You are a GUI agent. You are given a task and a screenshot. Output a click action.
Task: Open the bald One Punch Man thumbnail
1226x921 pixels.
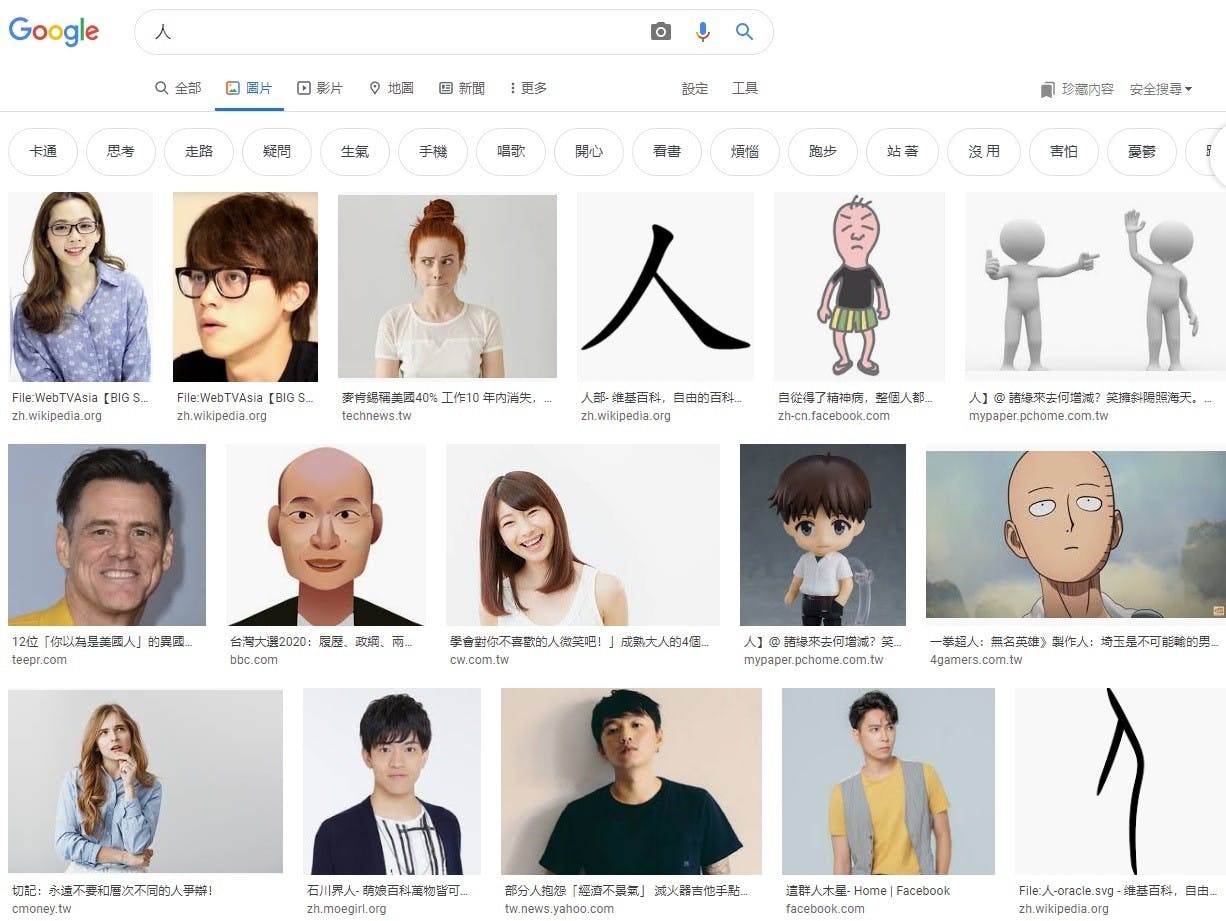(x=1073, y=535)
